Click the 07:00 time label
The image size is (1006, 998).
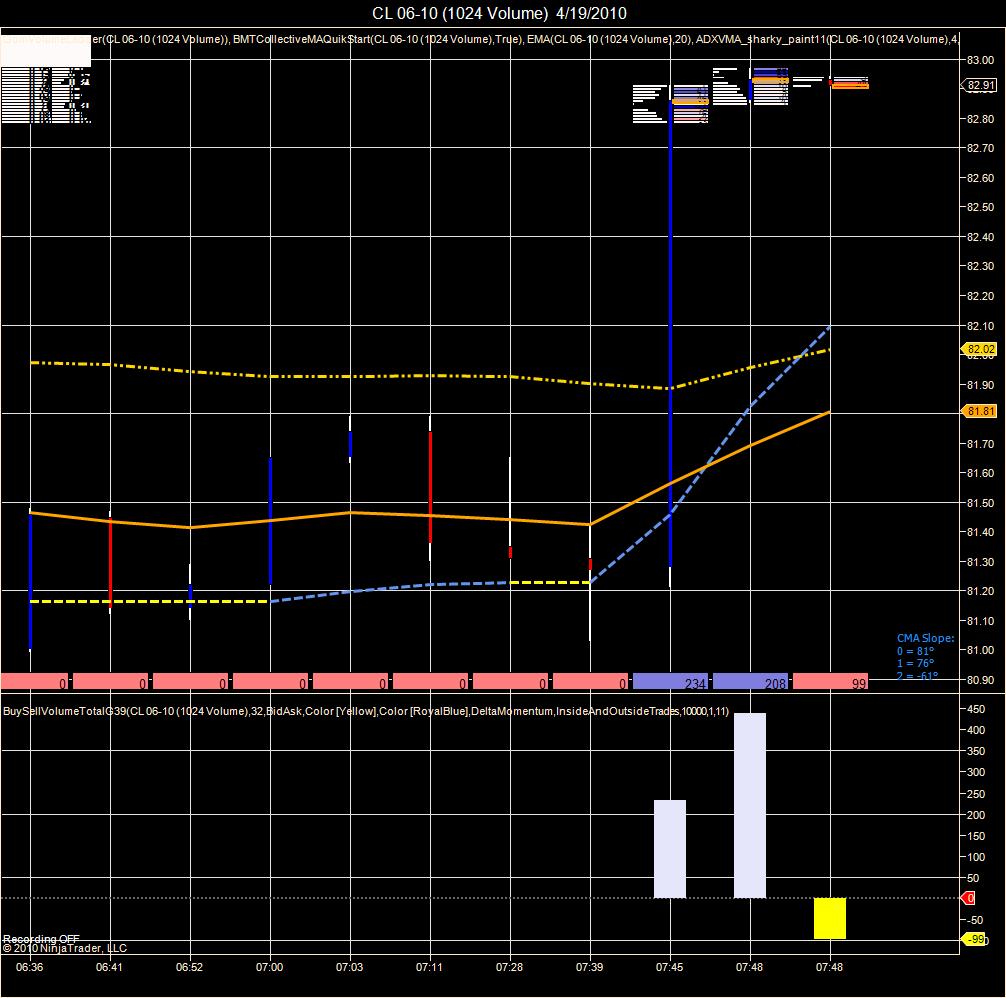click(x=269, y=966)
